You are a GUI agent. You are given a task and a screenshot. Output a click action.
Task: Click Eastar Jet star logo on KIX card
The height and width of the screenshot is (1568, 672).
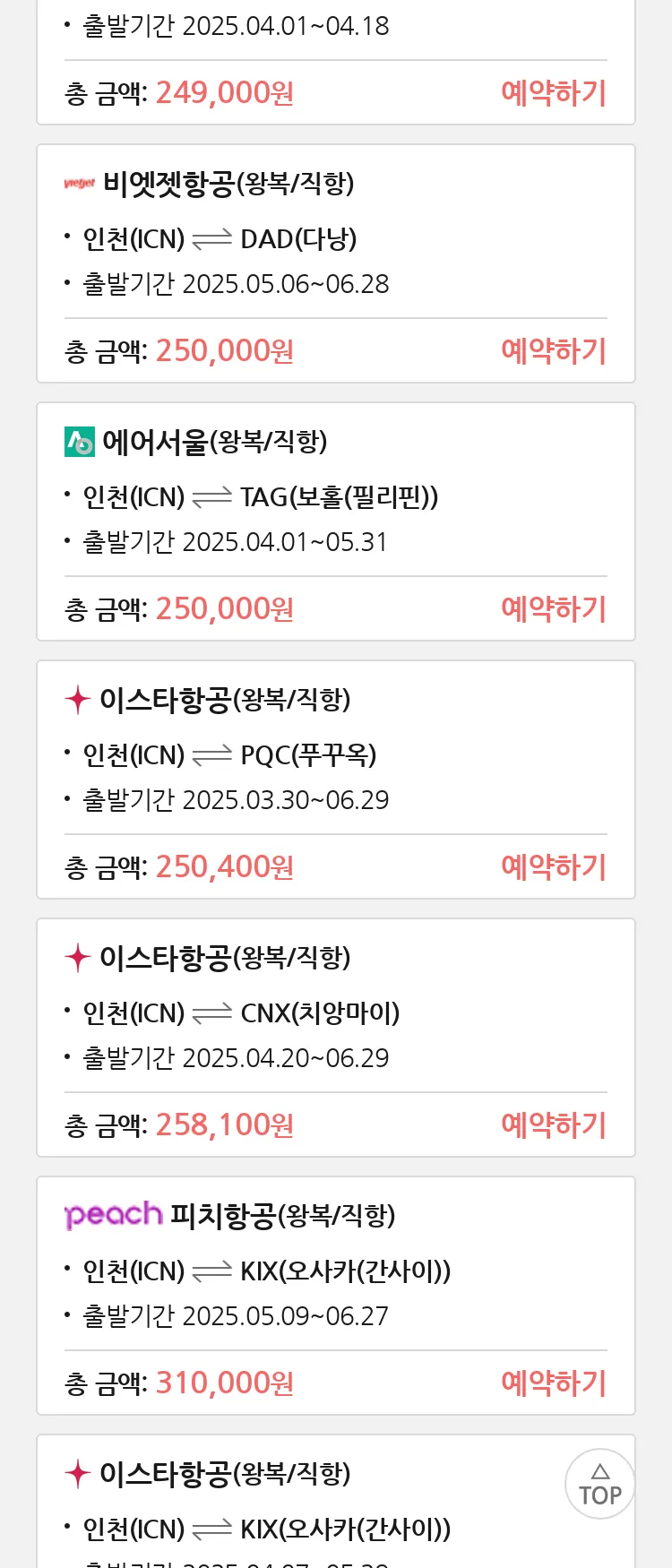click(78, 1474)
